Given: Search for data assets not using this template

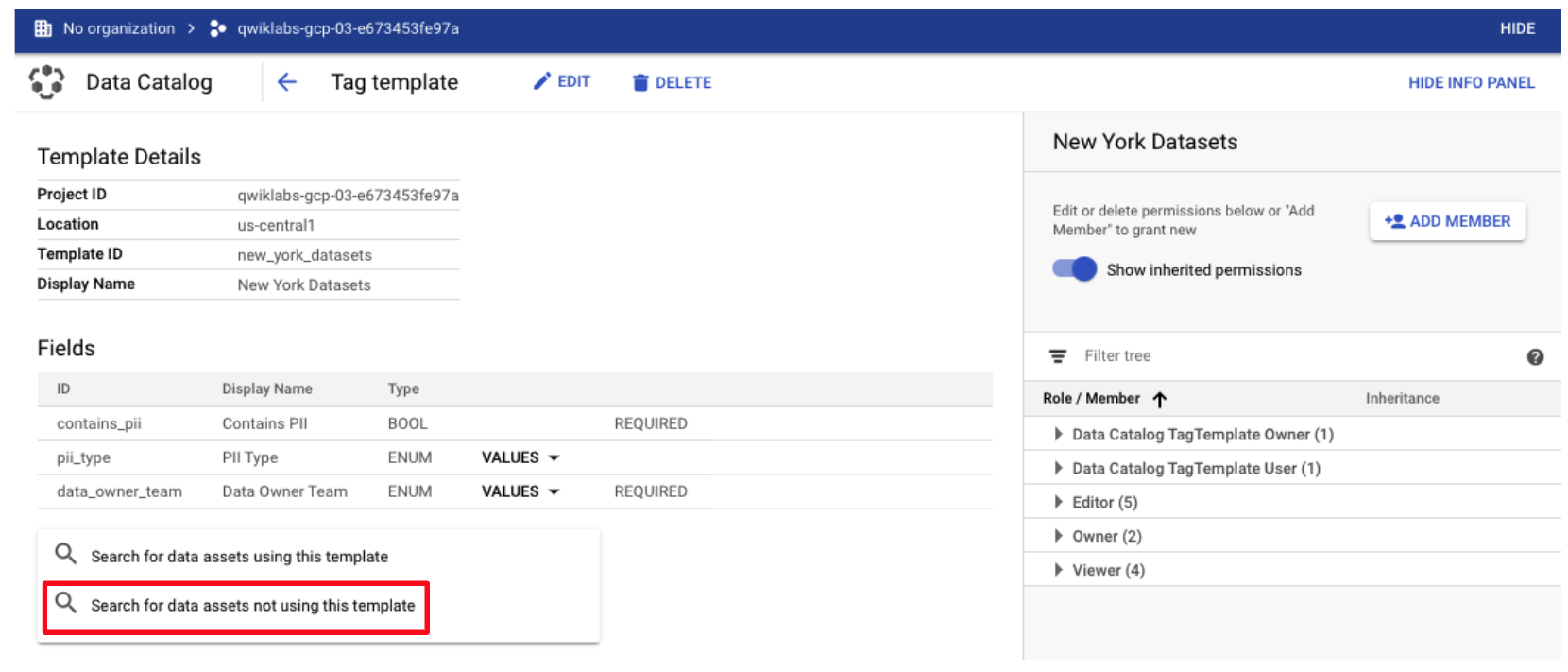Looking at the screenshot, I should pyautogui.click(x=253, y=606).
